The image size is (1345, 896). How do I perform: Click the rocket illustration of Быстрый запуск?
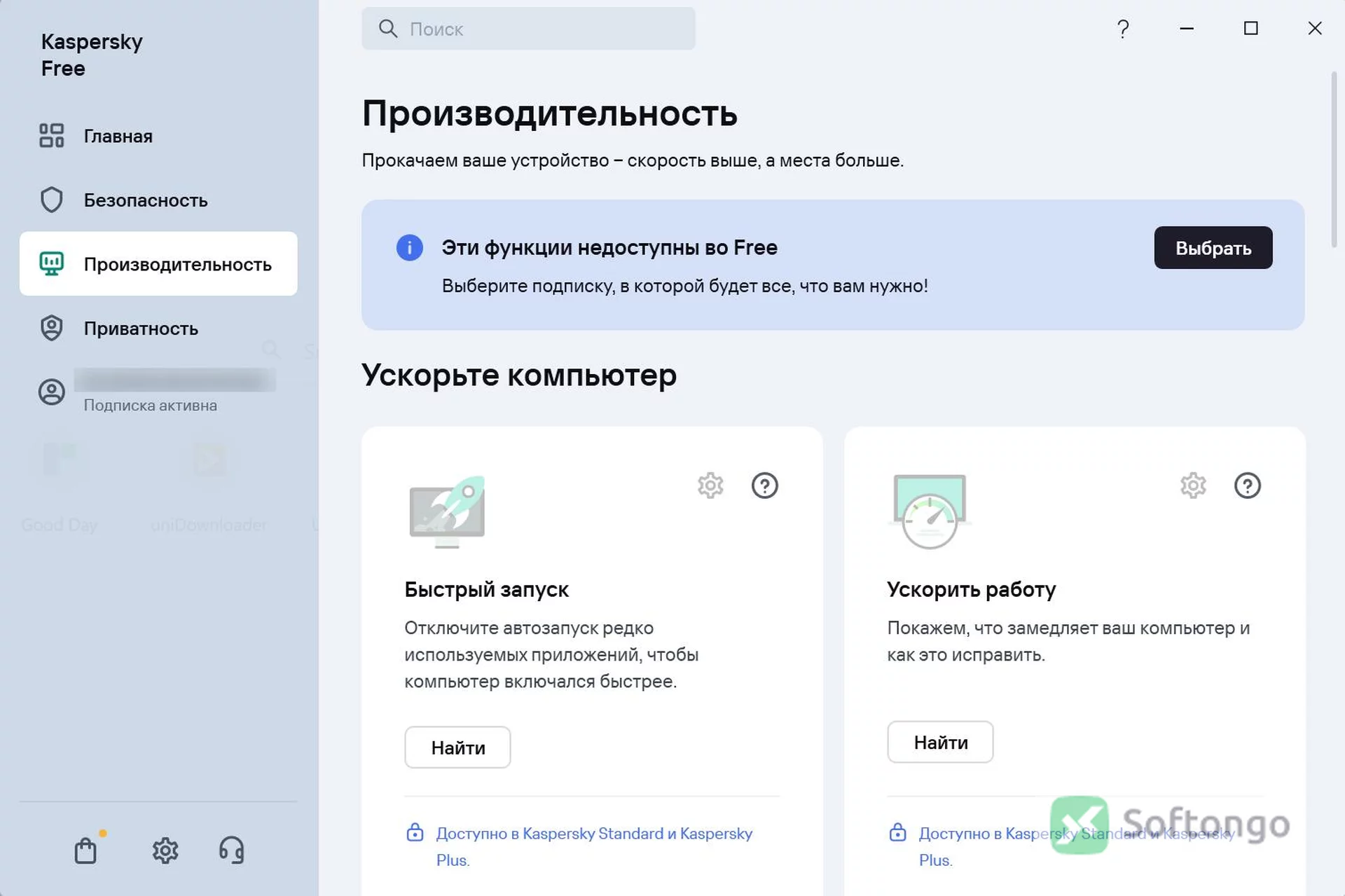tap(447, 512)
